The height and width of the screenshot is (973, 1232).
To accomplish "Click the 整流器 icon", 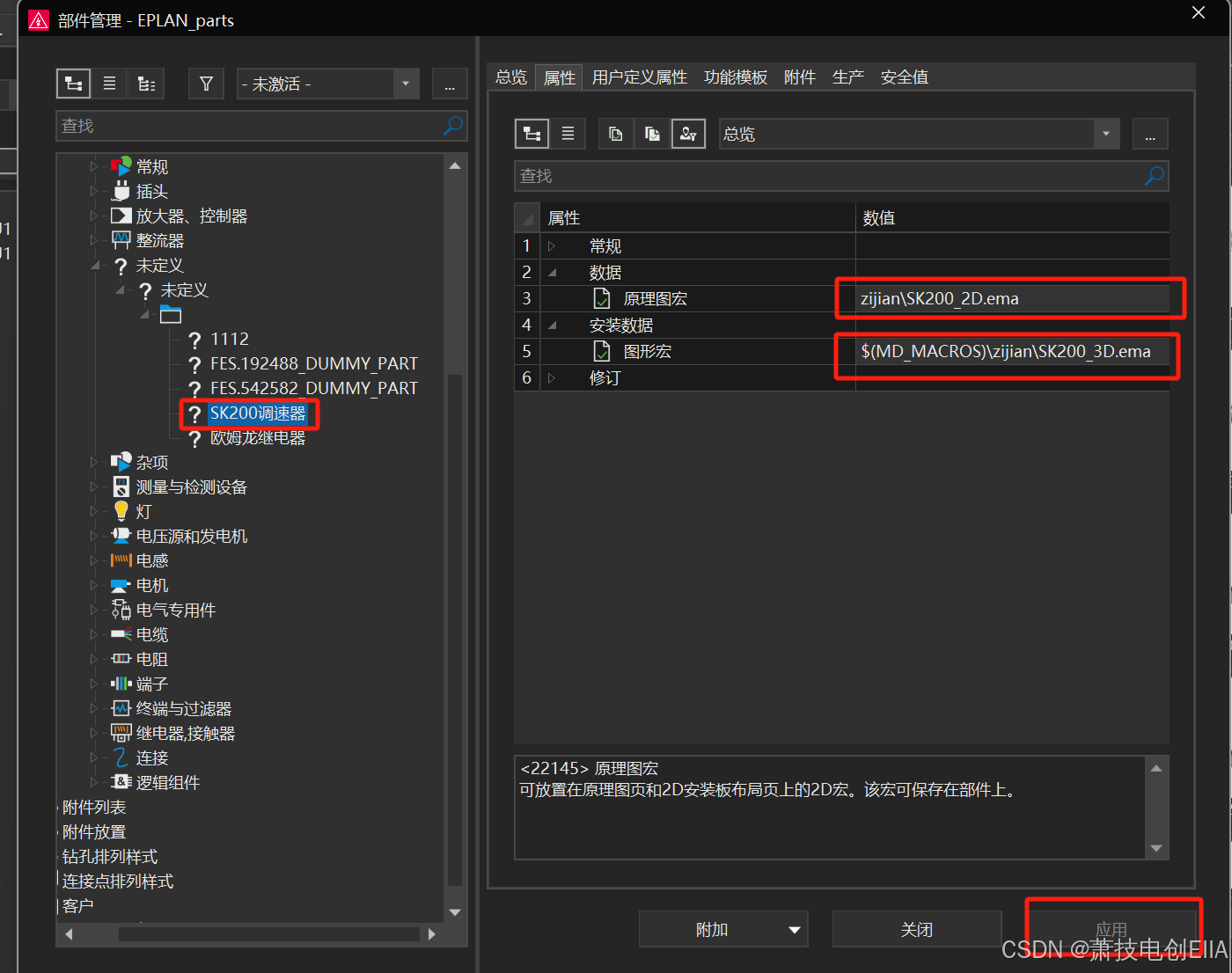I will tap(121, 240).
